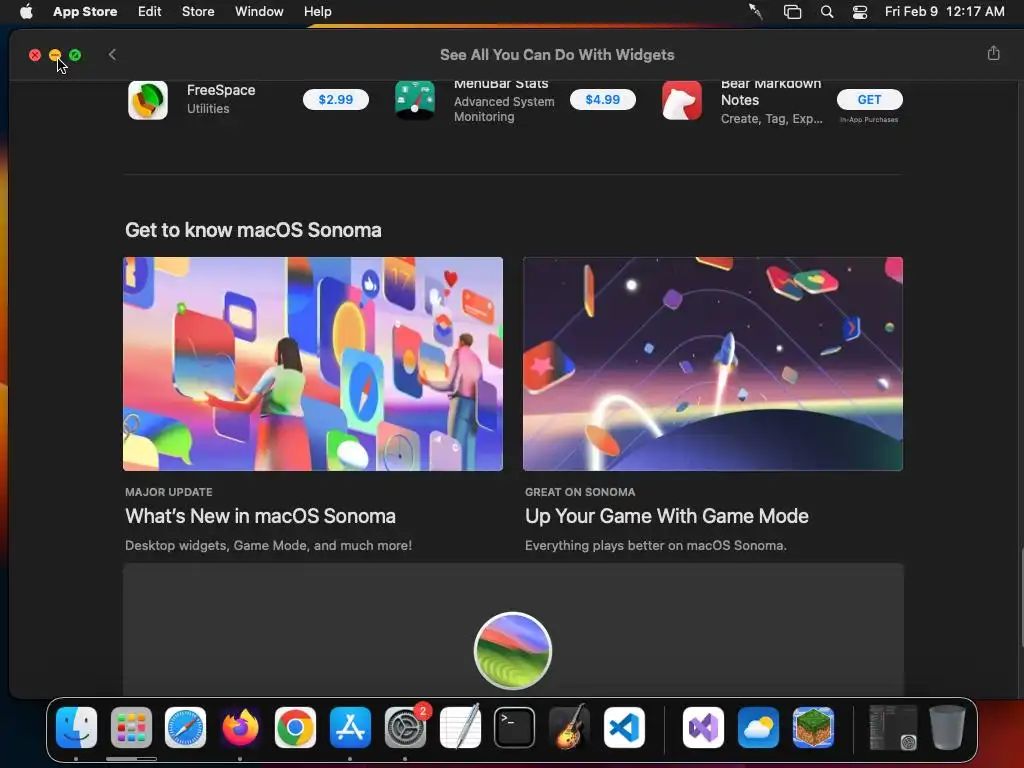Image resolution: width=1024 pixels, height=768 pixels.
Task: Open Spotlight search in menu bar
Action: point(827,12)
